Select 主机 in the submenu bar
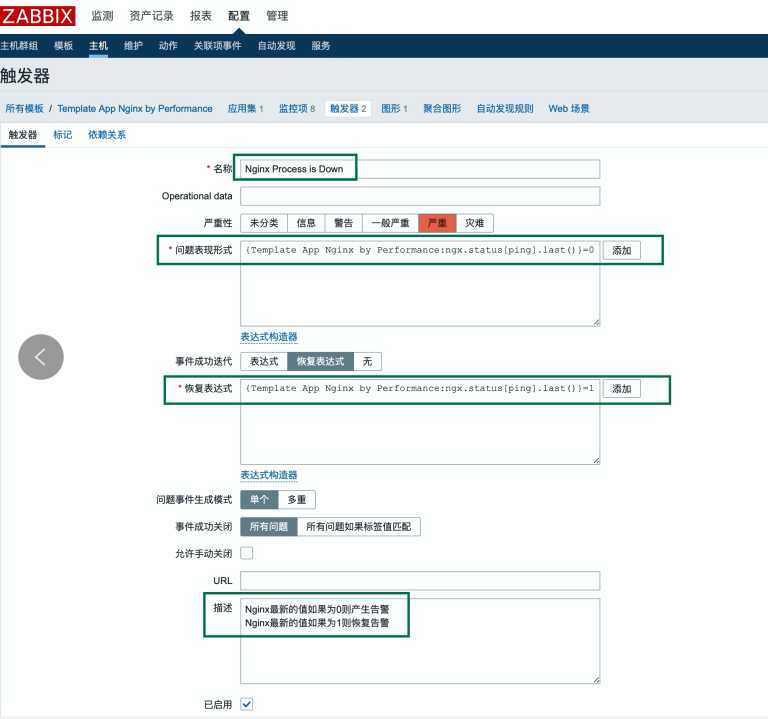768x719 pixels. pyautogui.click(x=98, y=46)
